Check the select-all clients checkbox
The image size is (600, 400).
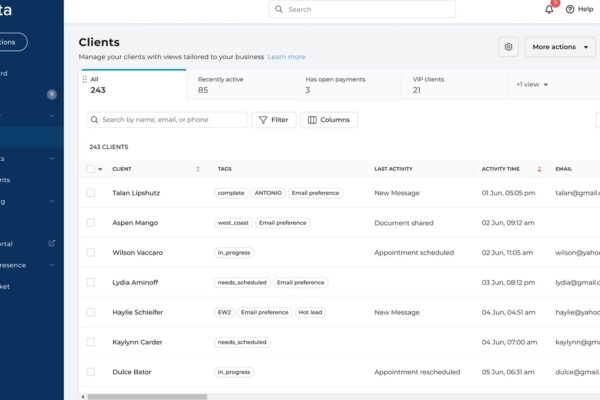pos(91,169)
